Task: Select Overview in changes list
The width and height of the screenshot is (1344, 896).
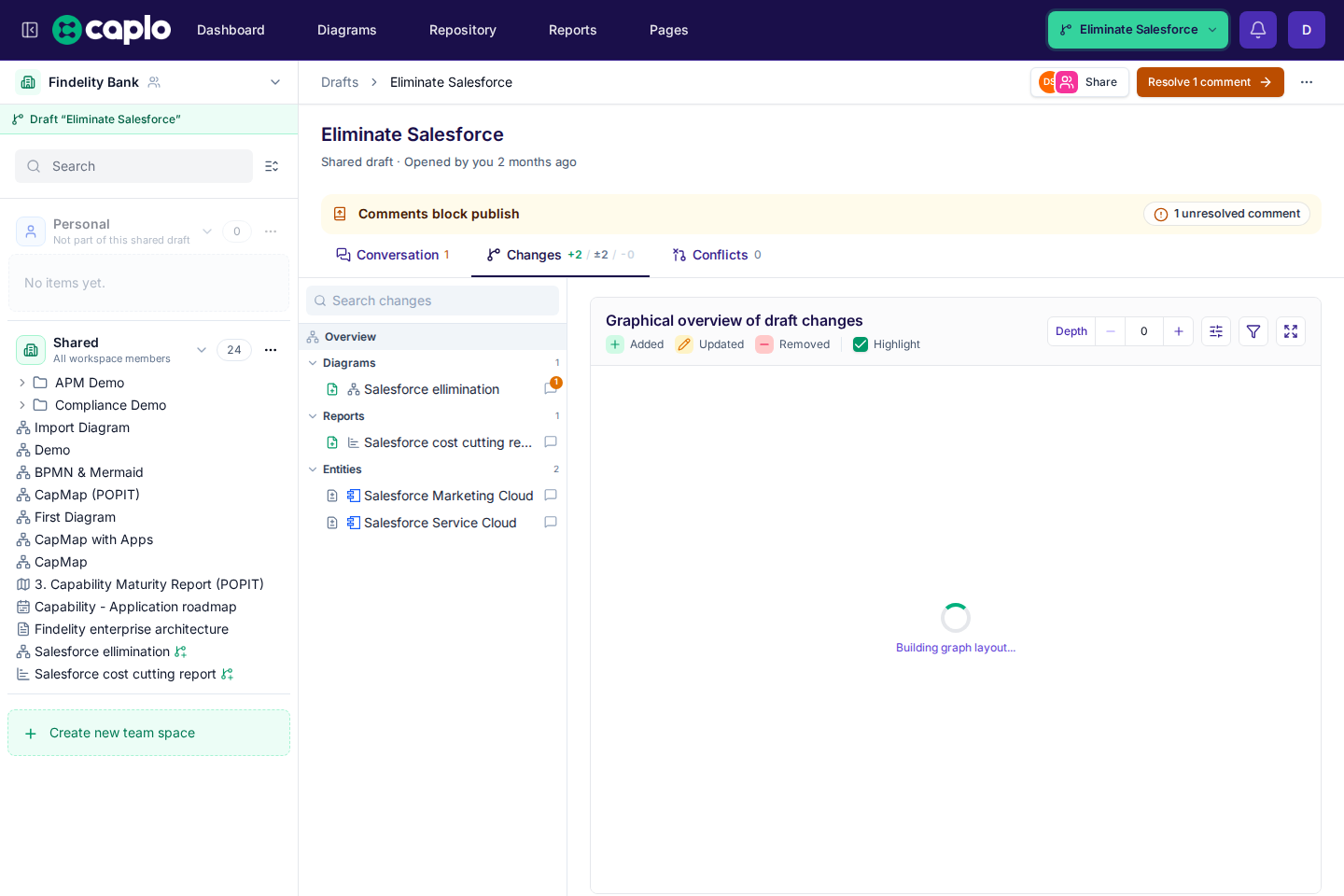Action: 432,337
